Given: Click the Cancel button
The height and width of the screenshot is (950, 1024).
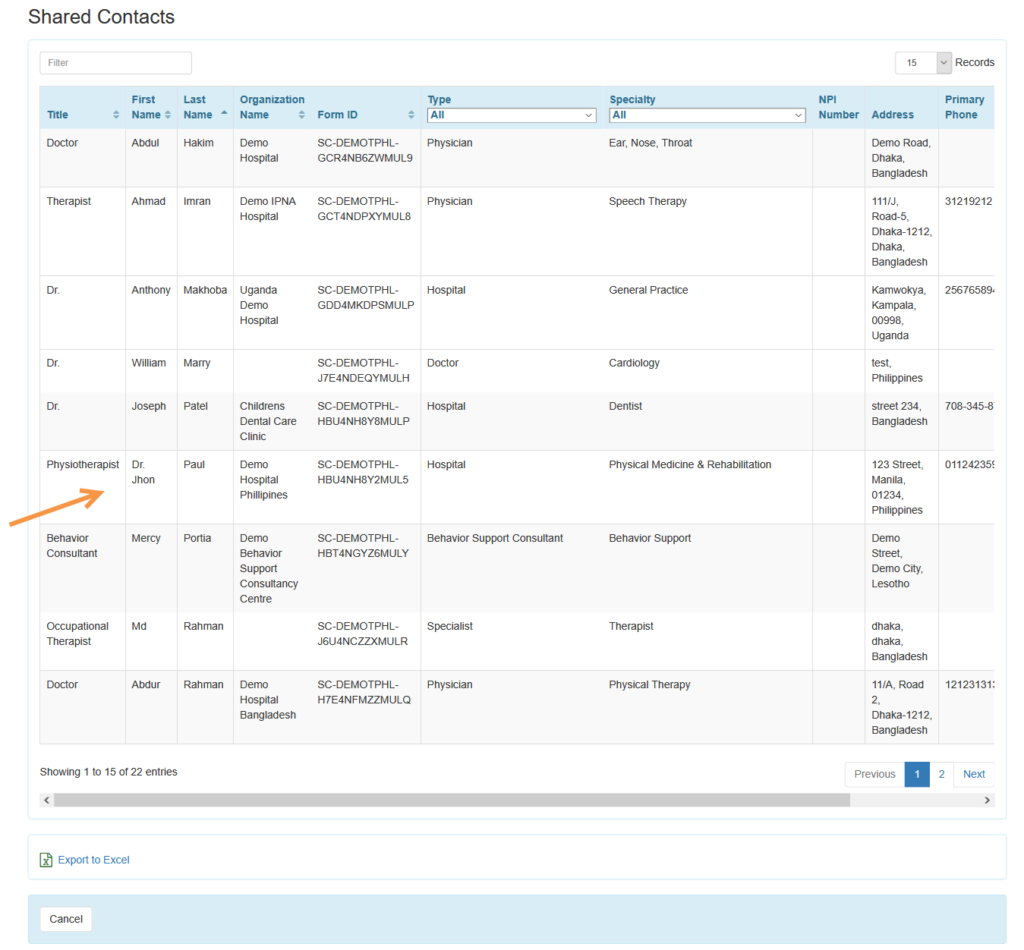Looking at the screenshot, I should (65, 918).
